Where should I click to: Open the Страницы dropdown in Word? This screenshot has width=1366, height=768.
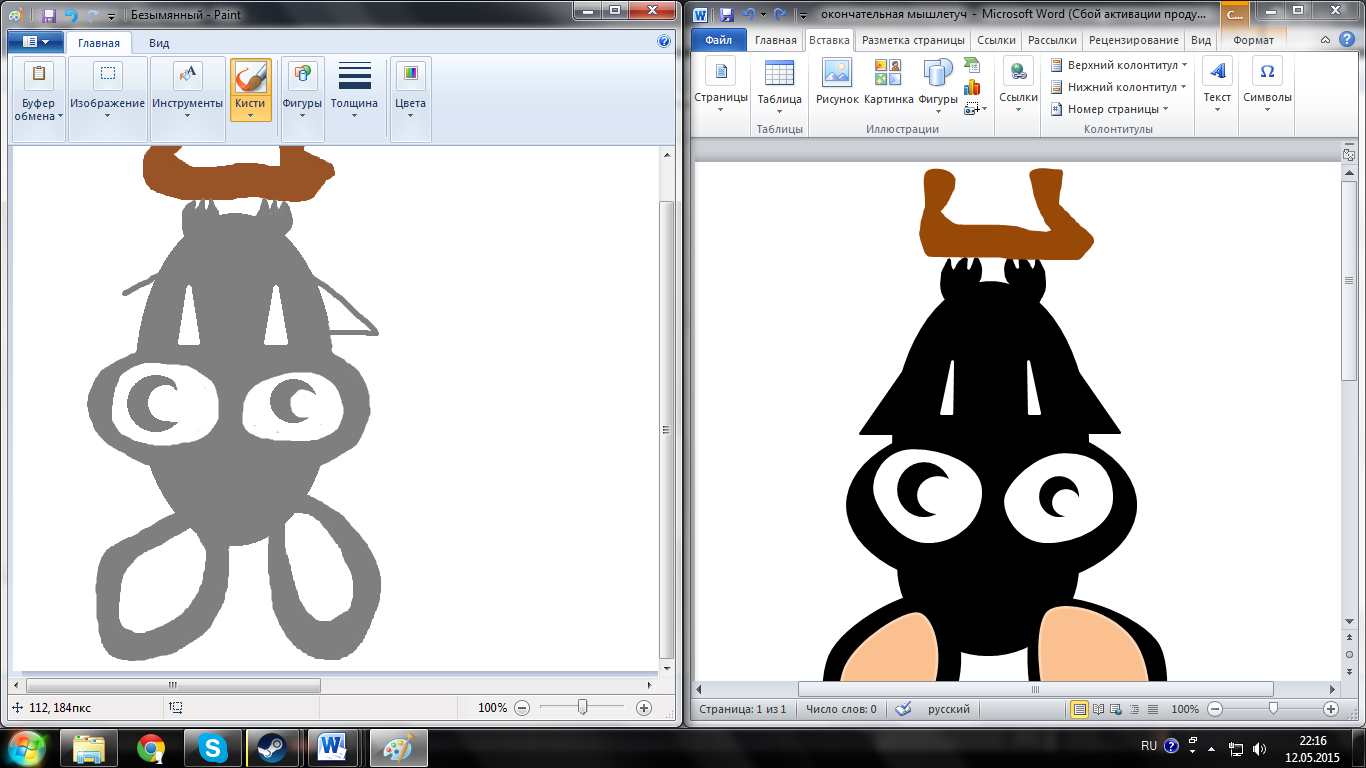(721, 85)
